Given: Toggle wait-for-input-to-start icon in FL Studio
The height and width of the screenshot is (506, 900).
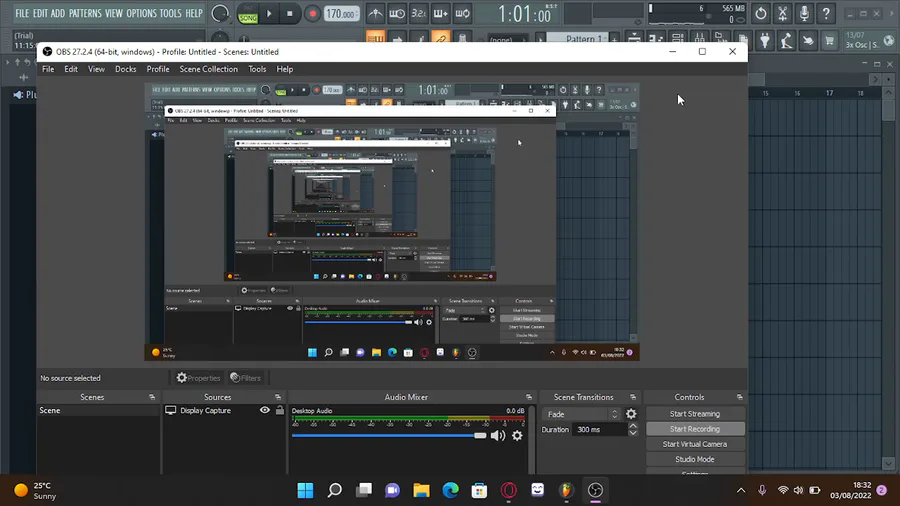Looking at the screenshot, I should pyautogui.click(x=397, y=13).
